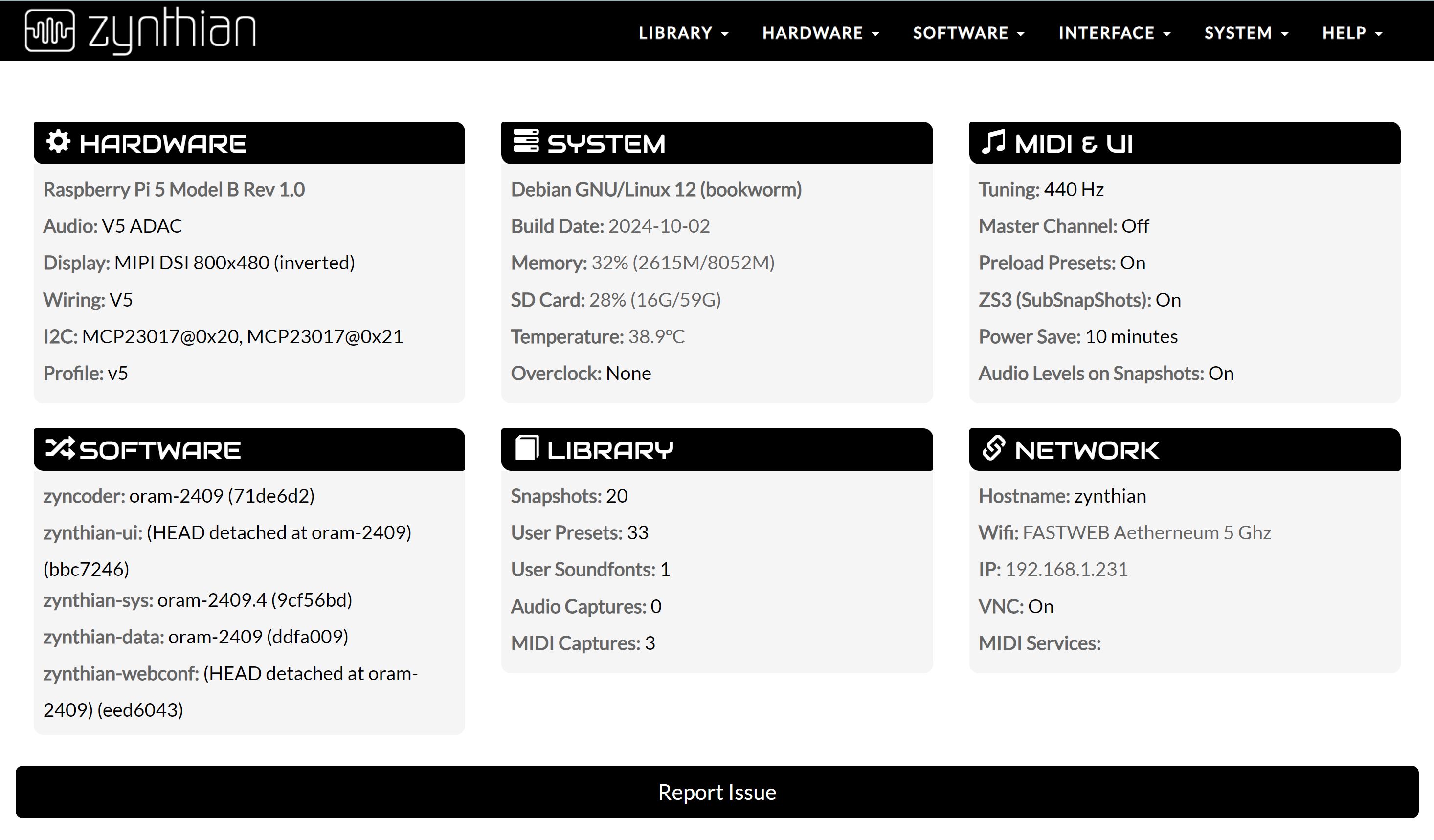
Task: Click the Report Issue button
Action: tap(717, 792)
